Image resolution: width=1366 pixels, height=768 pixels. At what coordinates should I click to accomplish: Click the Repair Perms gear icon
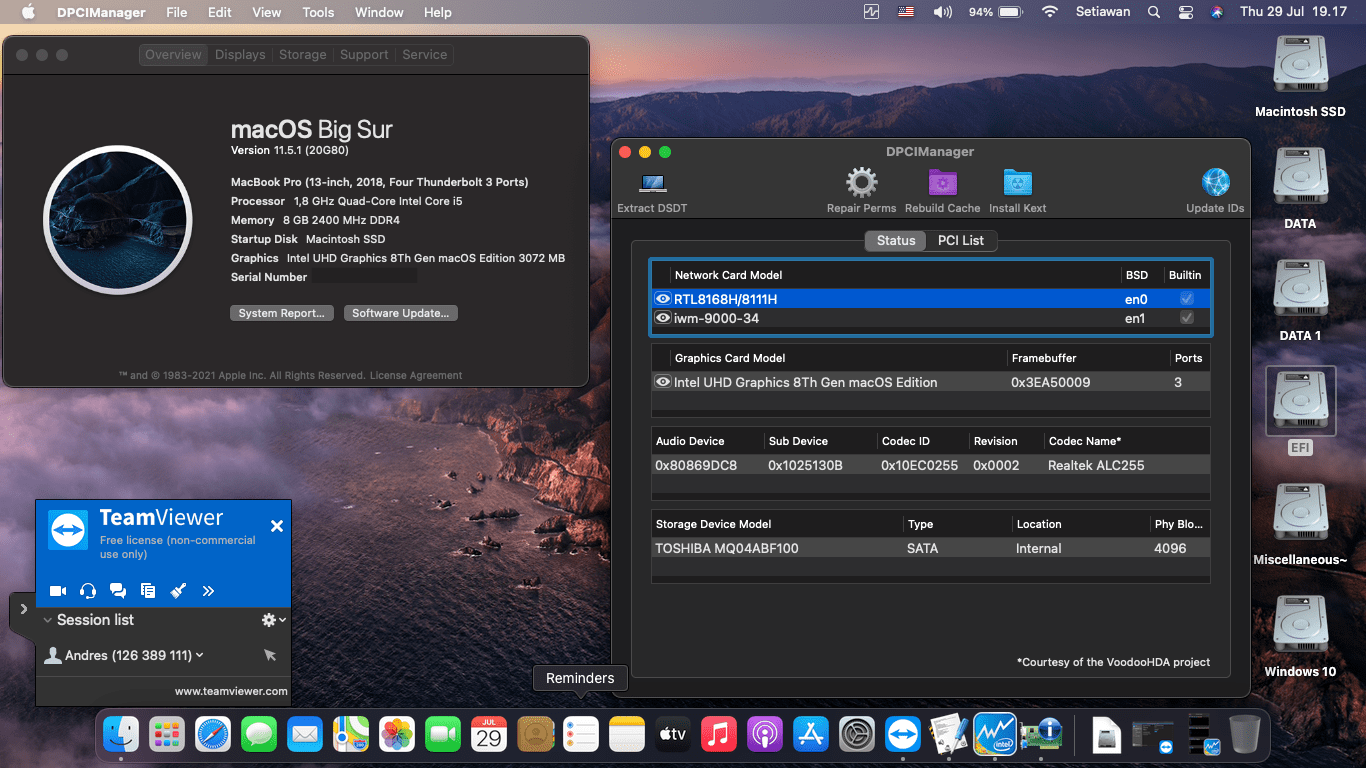pos(861,183)
